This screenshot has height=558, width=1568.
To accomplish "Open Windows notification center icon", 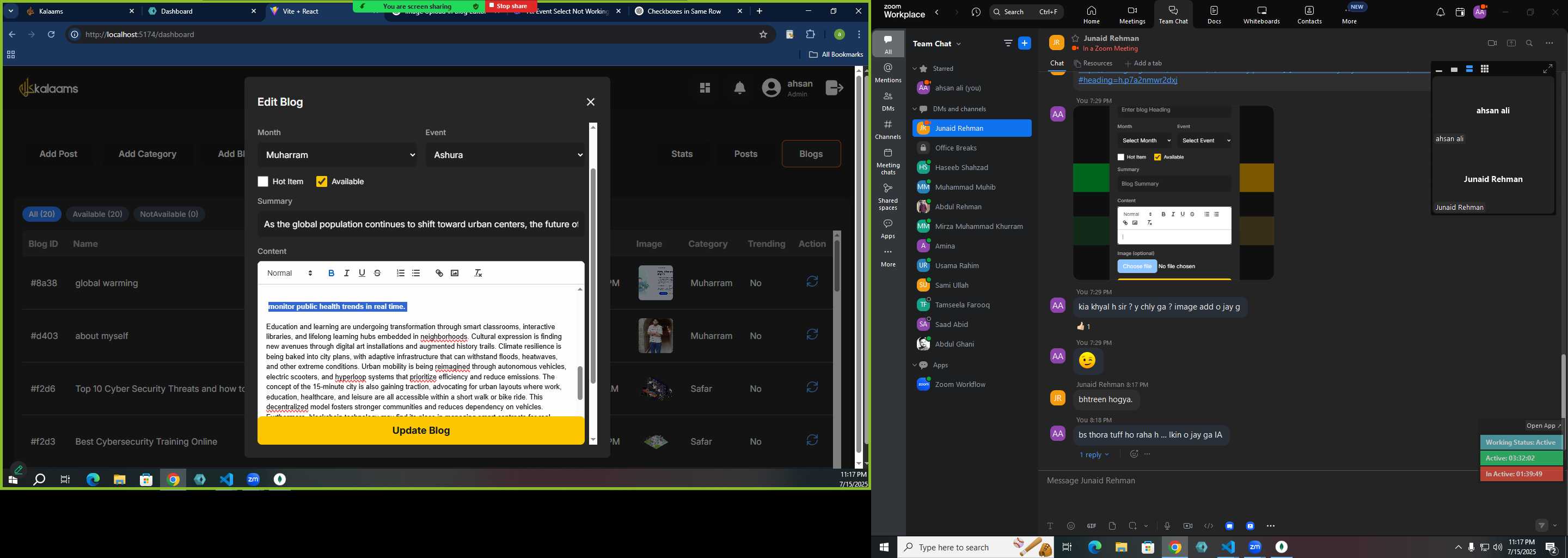I will coord(1551,547).
